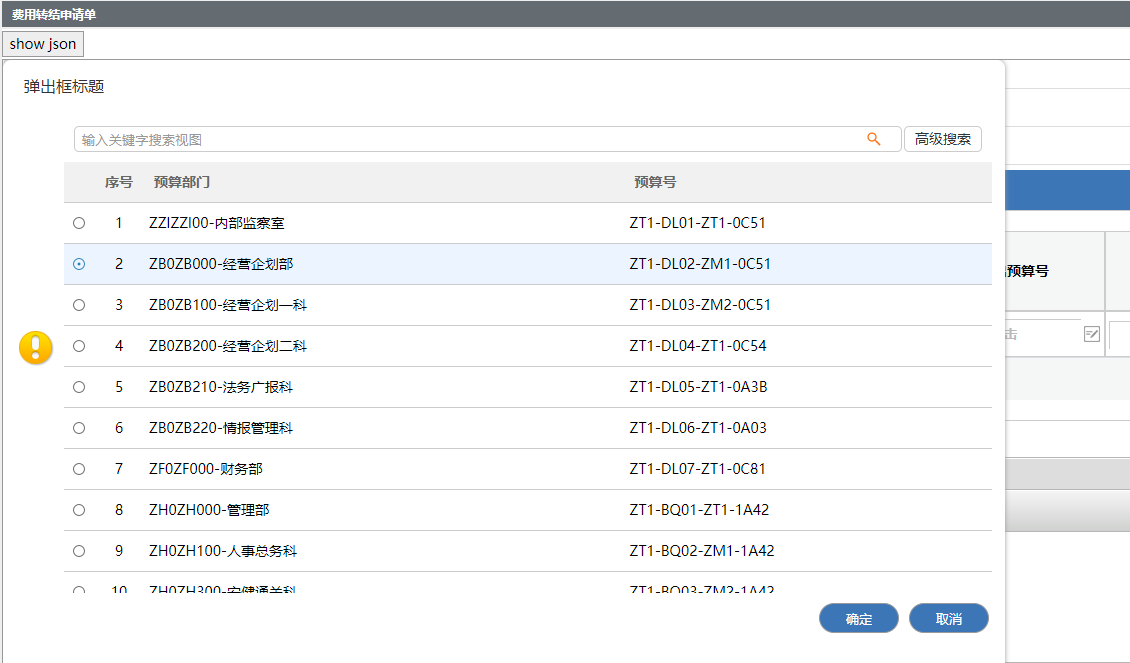Screen dimensions: 1130x663
Task: Click department ZF0ZF000-财务部
Action: [205, 469]
